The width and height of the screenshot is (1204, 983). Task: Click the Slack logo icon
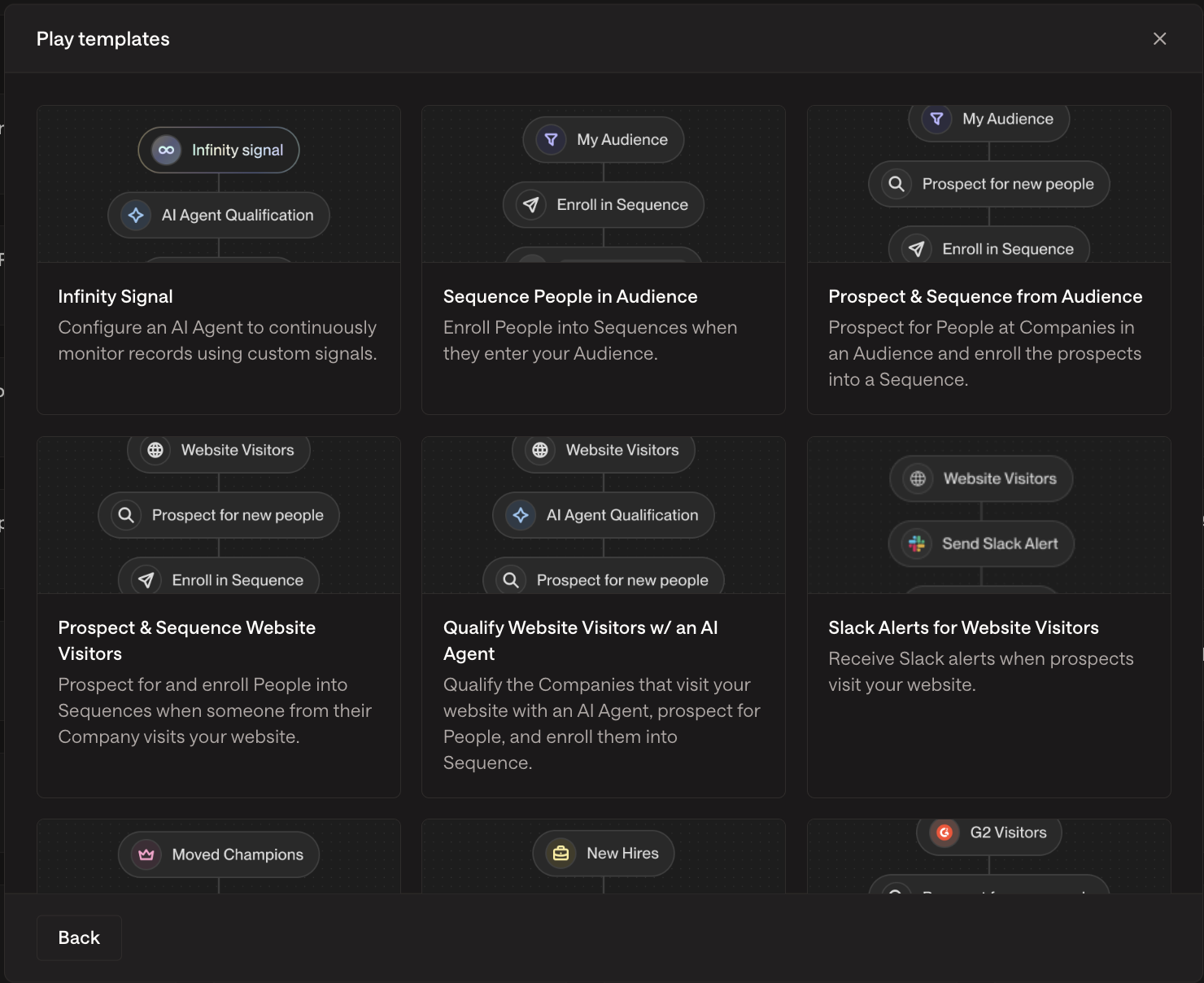pos(917,544)
